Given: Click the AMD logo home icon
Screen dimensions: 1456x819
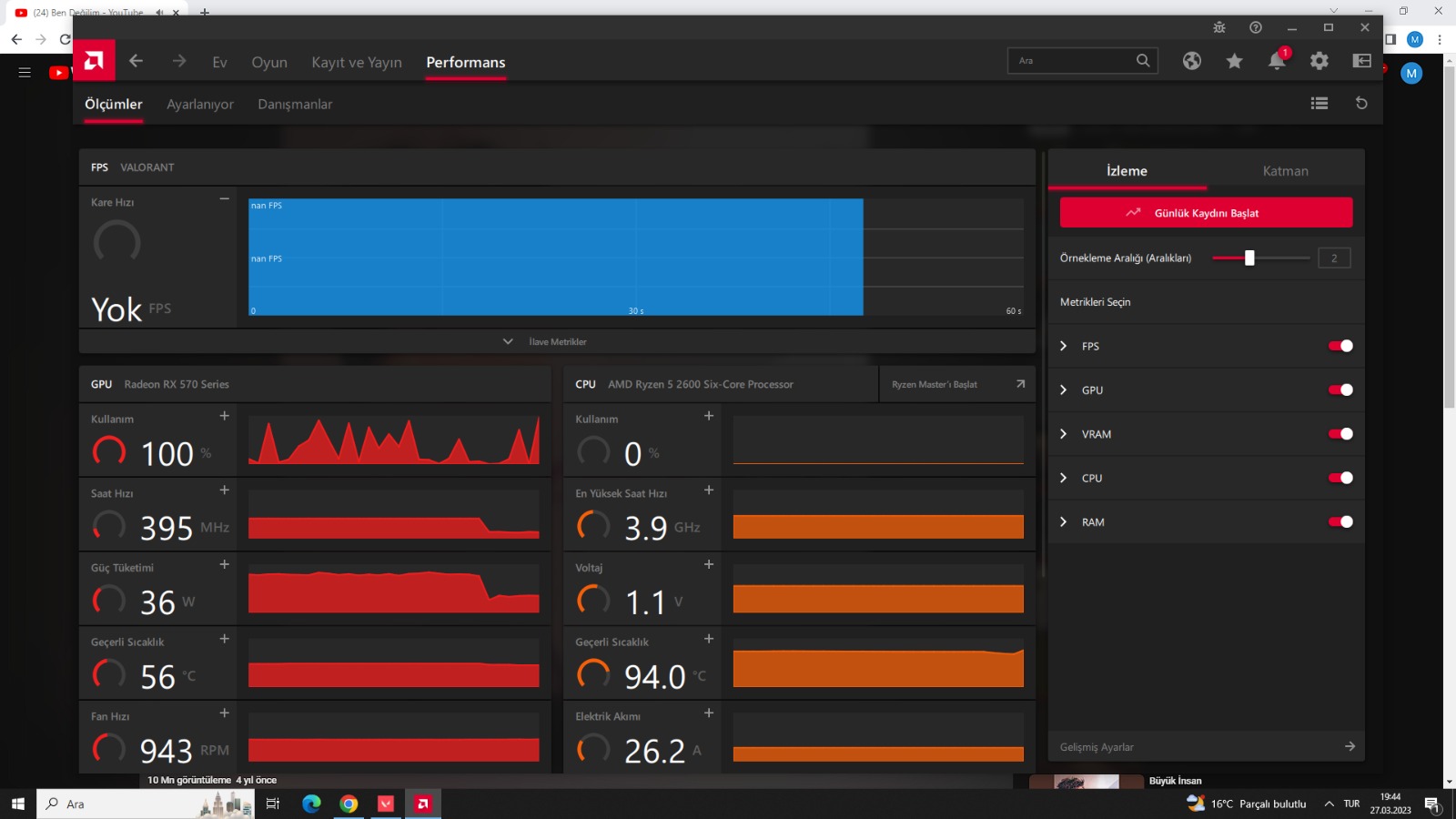Looking at the screenshot, I should (x=94, y=61).
